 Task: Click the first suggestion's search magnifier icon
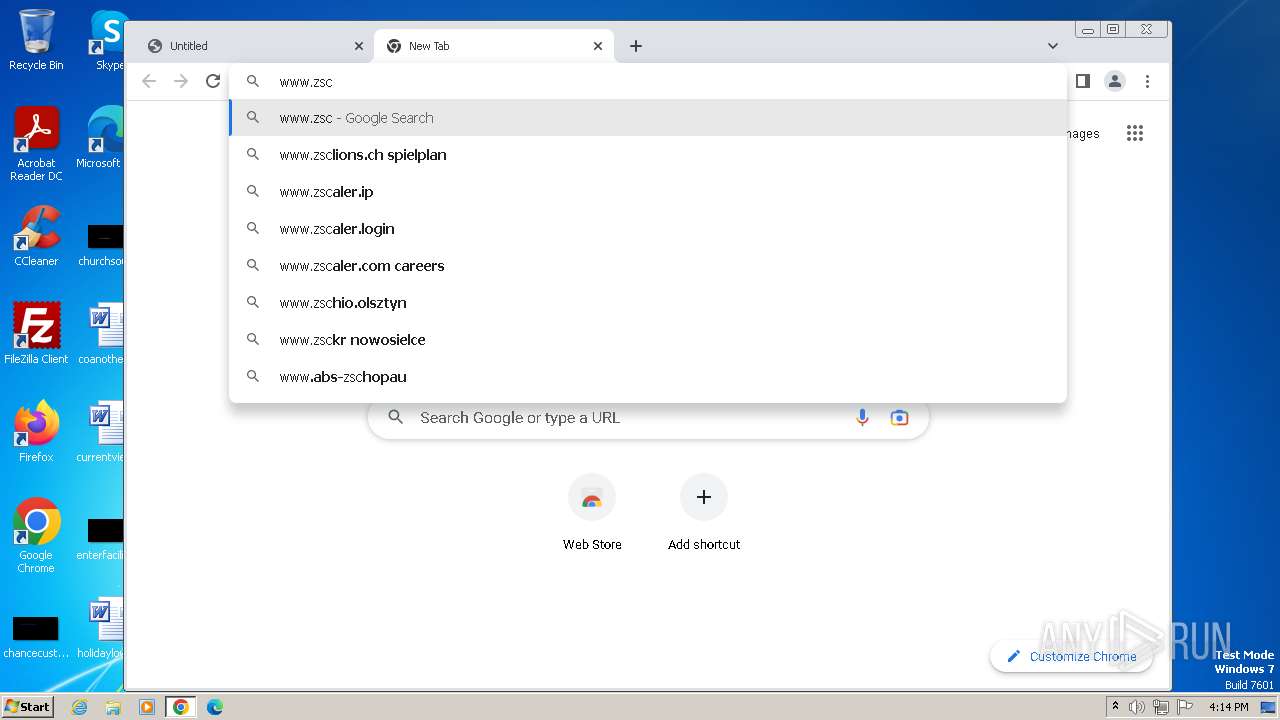pyautogui.click(x=253, y=118)
